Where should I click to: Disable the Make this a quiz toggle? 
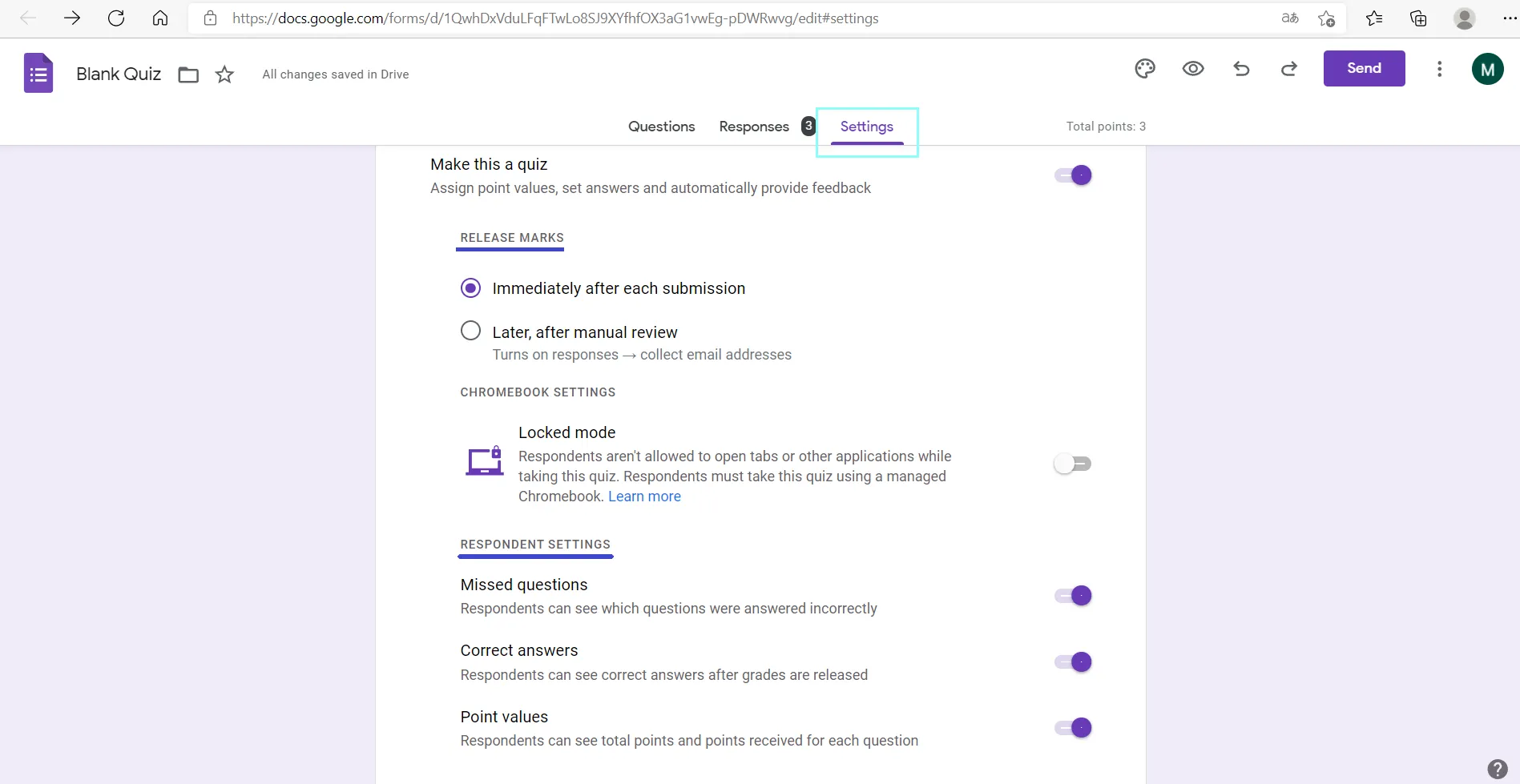pos(1073,175)
